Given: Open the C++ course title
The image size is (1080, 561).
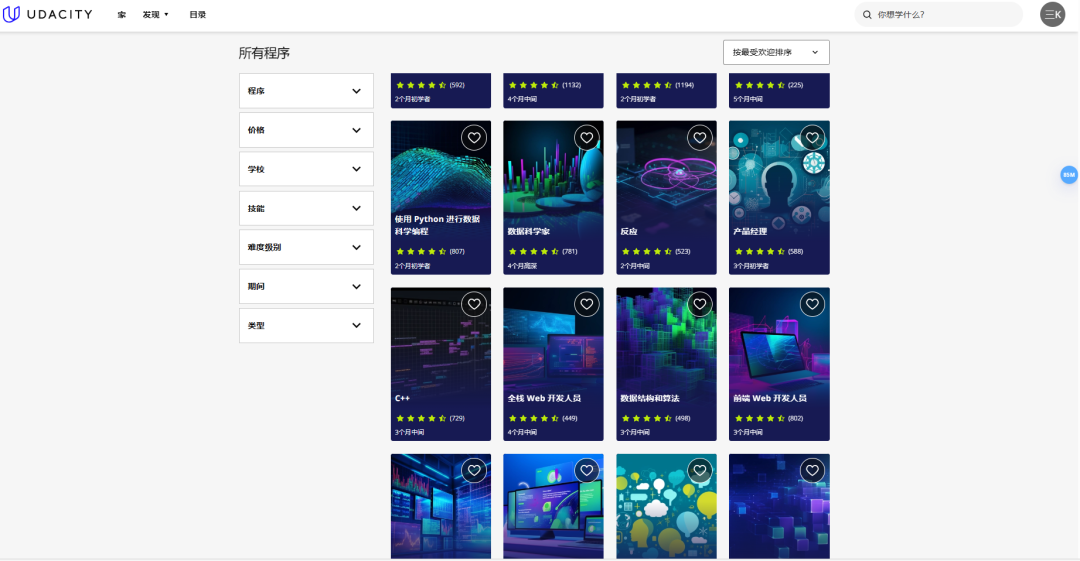Looking at the screenshot, I should pyautogui.click(x=402, y=398).
